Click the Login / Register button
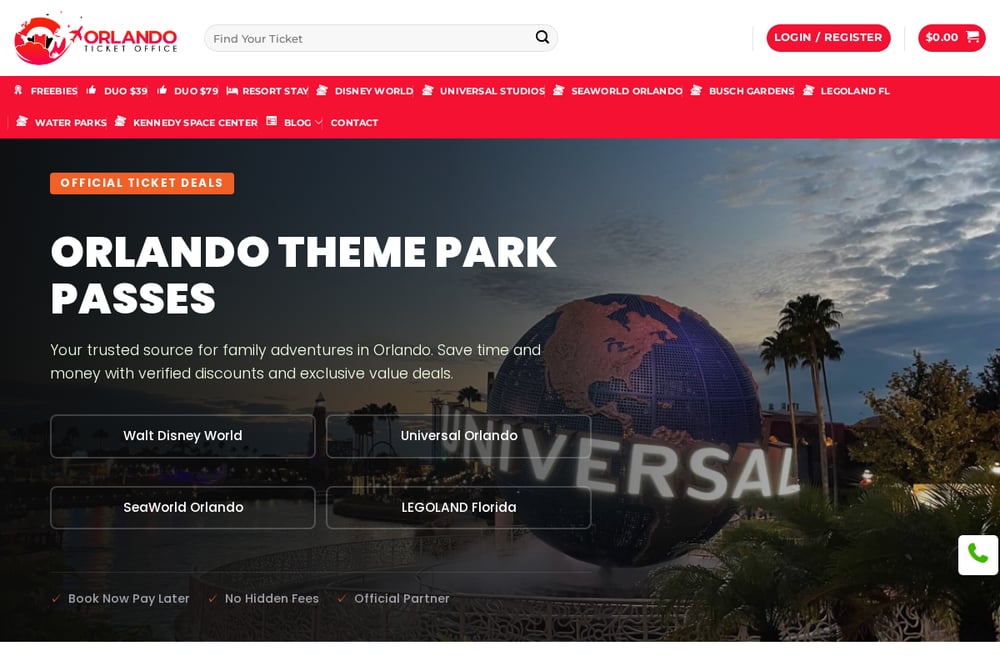This screenshot has width=1000, height=667. [828, 38]
